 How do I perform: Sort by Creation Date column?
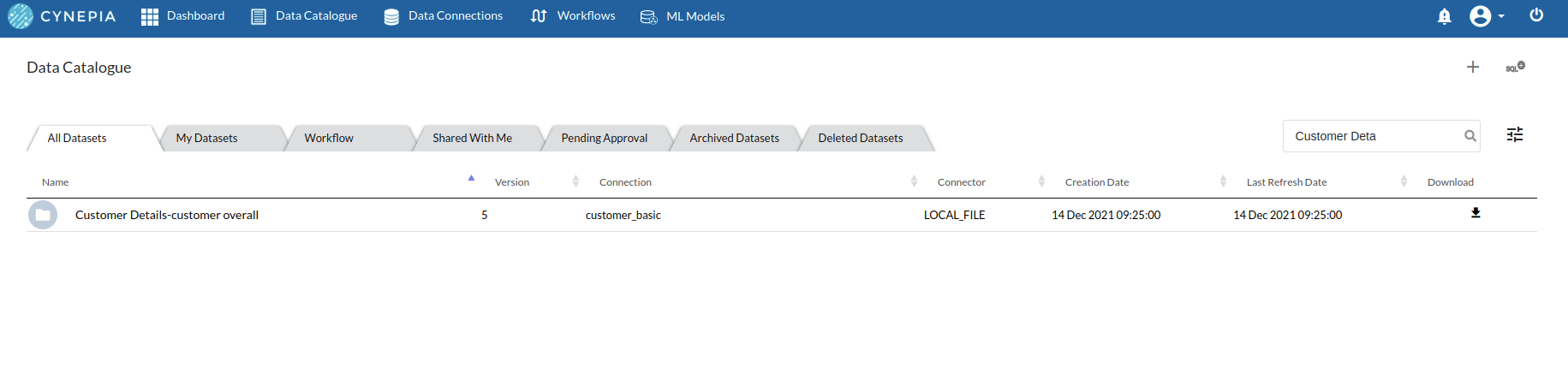click(x=1097, y=182)
